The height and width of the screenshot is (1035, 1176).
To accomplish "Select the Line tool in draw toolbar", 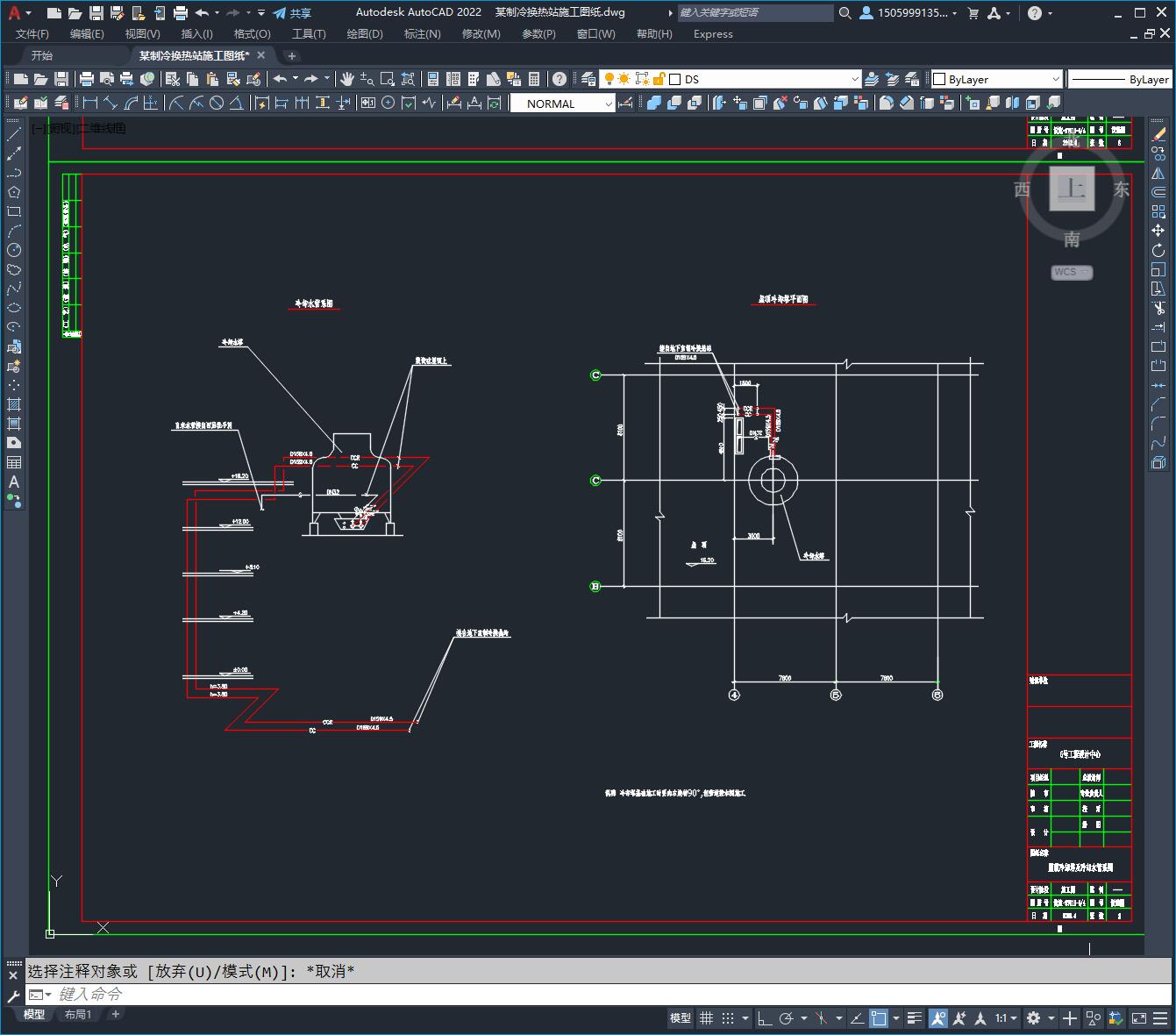I will (x=14, y=134).
